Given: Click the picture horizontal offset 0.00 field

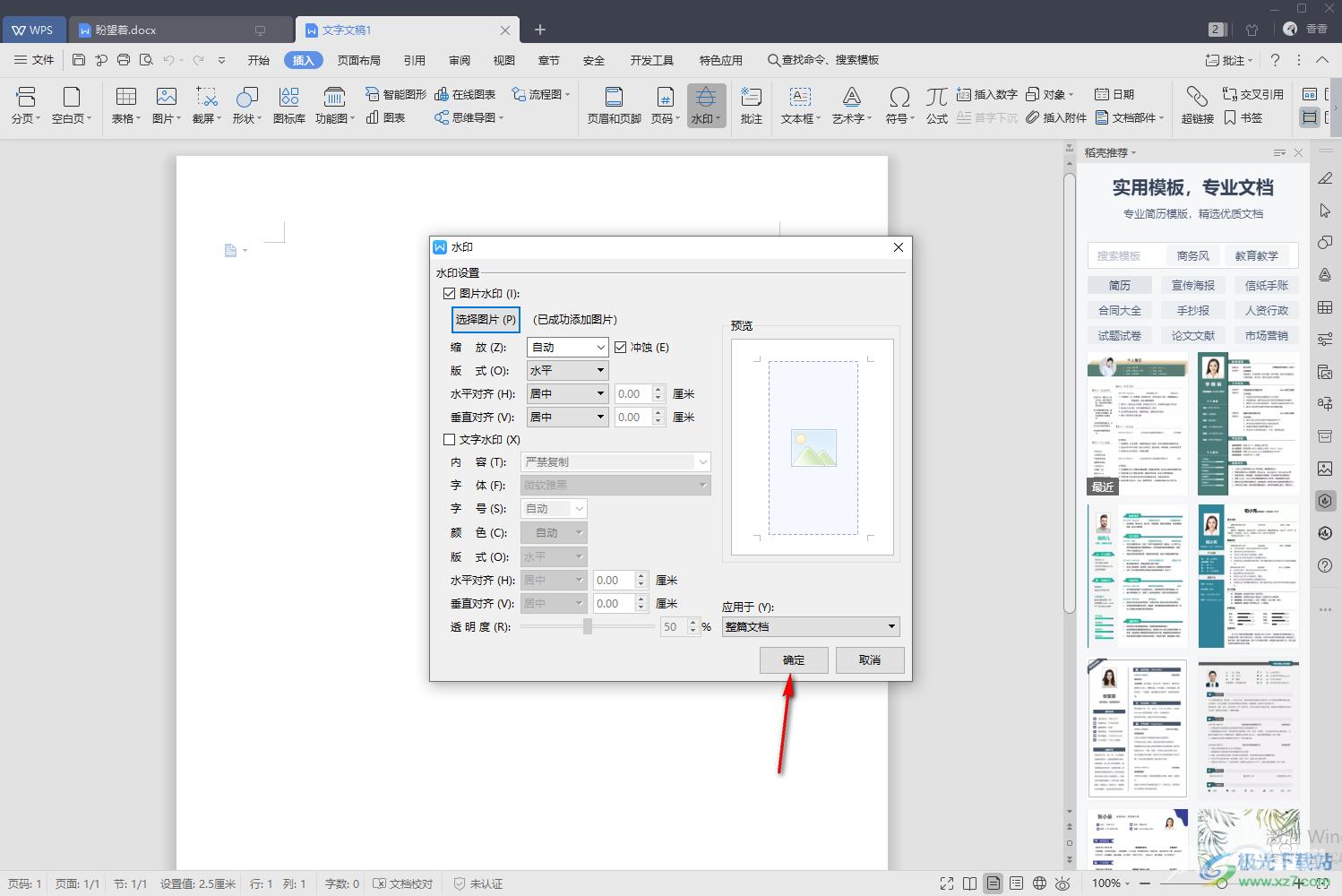Looking at the screenshot, I should tap(634, 393).
